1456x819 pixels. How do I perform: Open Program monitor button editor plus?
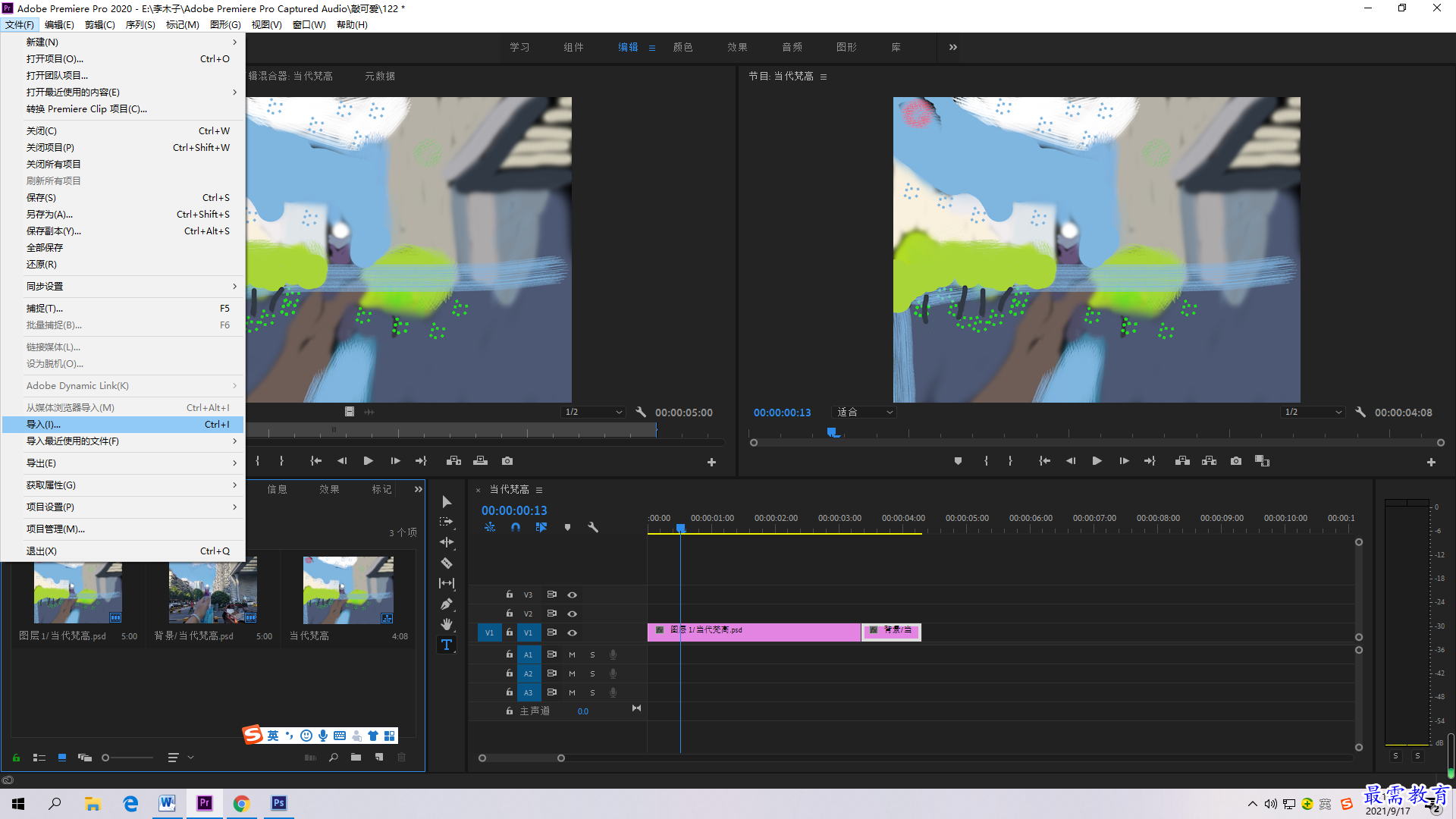(x=1431, y=462)
